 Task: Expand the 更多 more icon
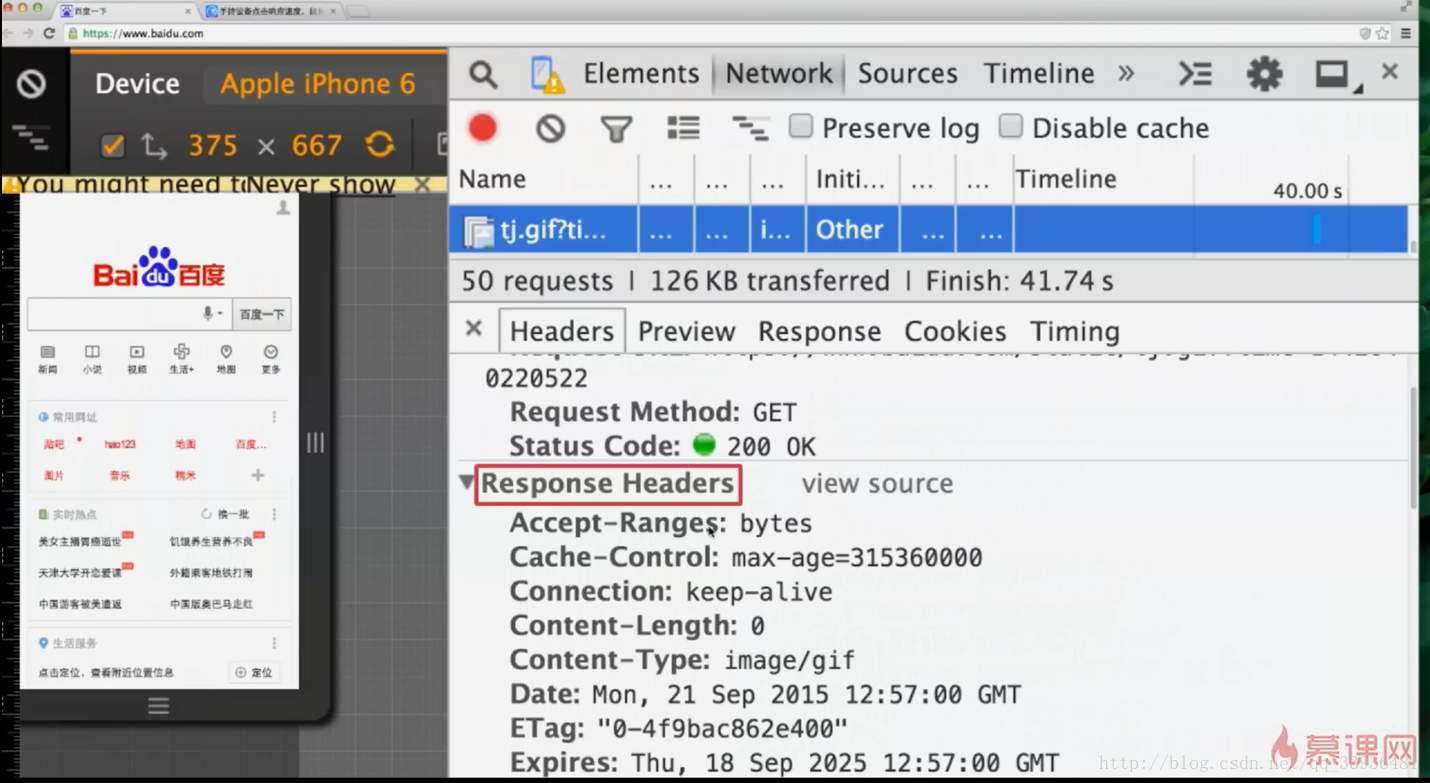[x=271, y=359]
